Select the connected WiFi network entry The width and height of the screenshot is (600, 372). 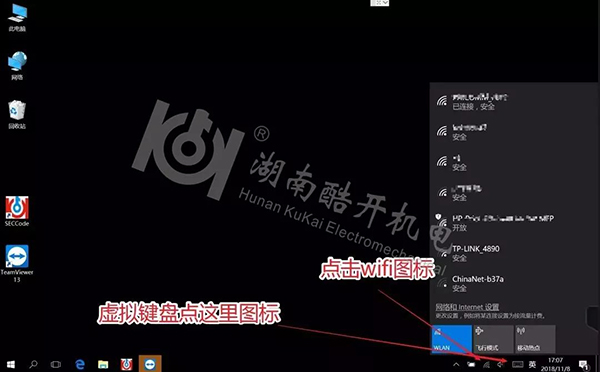coord(514,101)
